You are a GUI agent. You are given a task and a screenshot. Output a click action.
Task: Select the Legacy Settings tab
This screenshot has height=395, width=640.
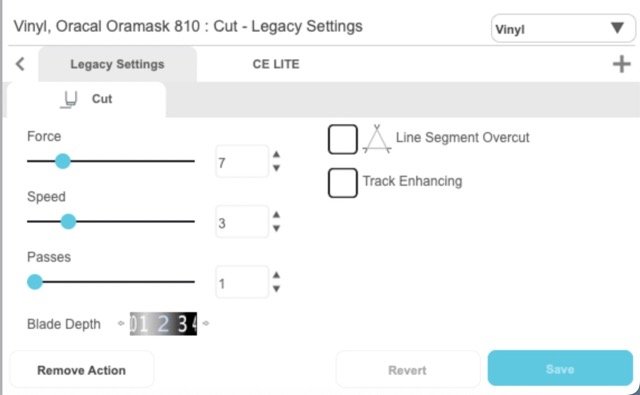coord(118,64)
